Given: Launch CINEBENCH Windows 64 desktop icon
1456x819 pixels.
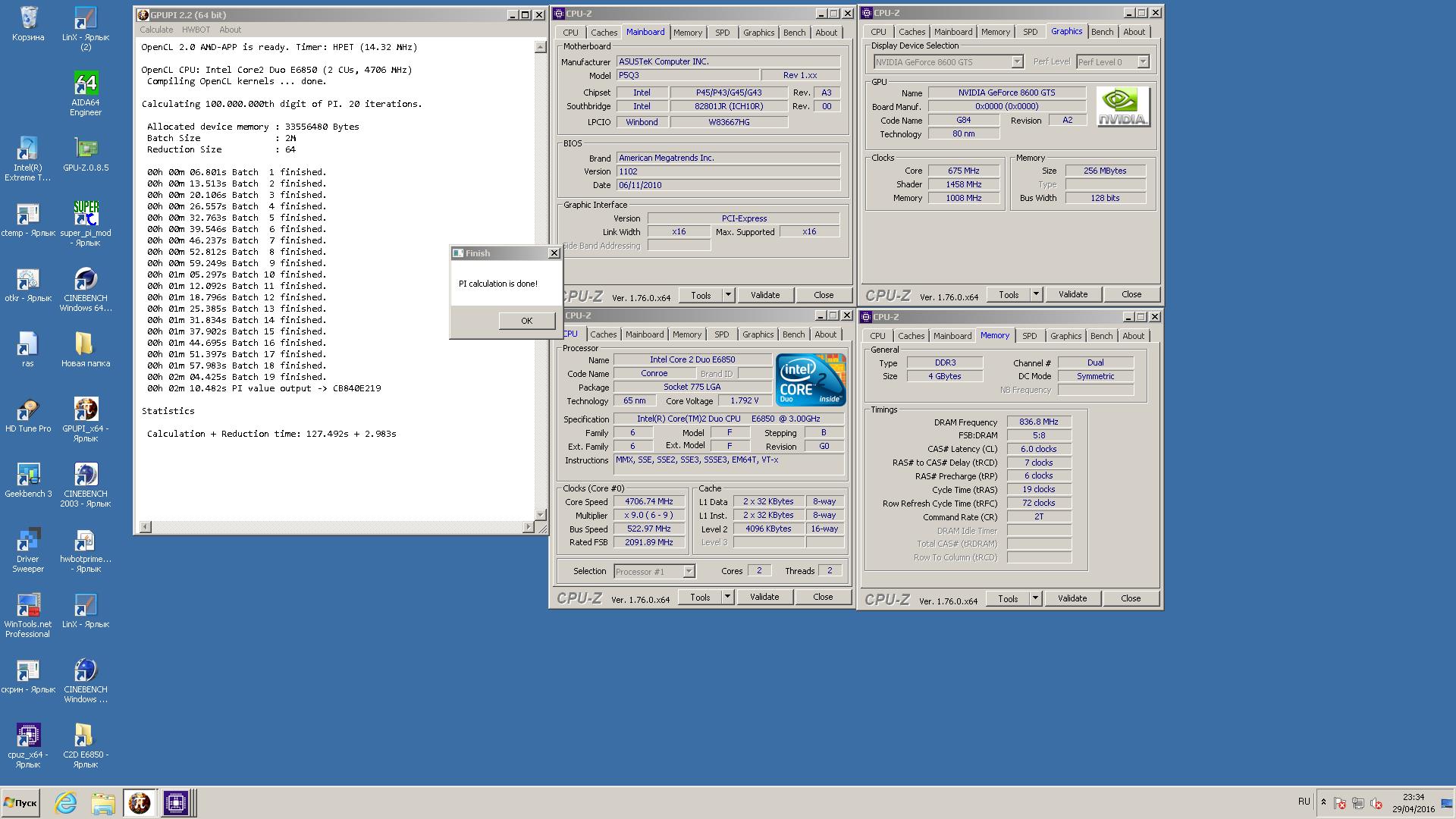Looking at the screenshot, I should click(86, 289).
